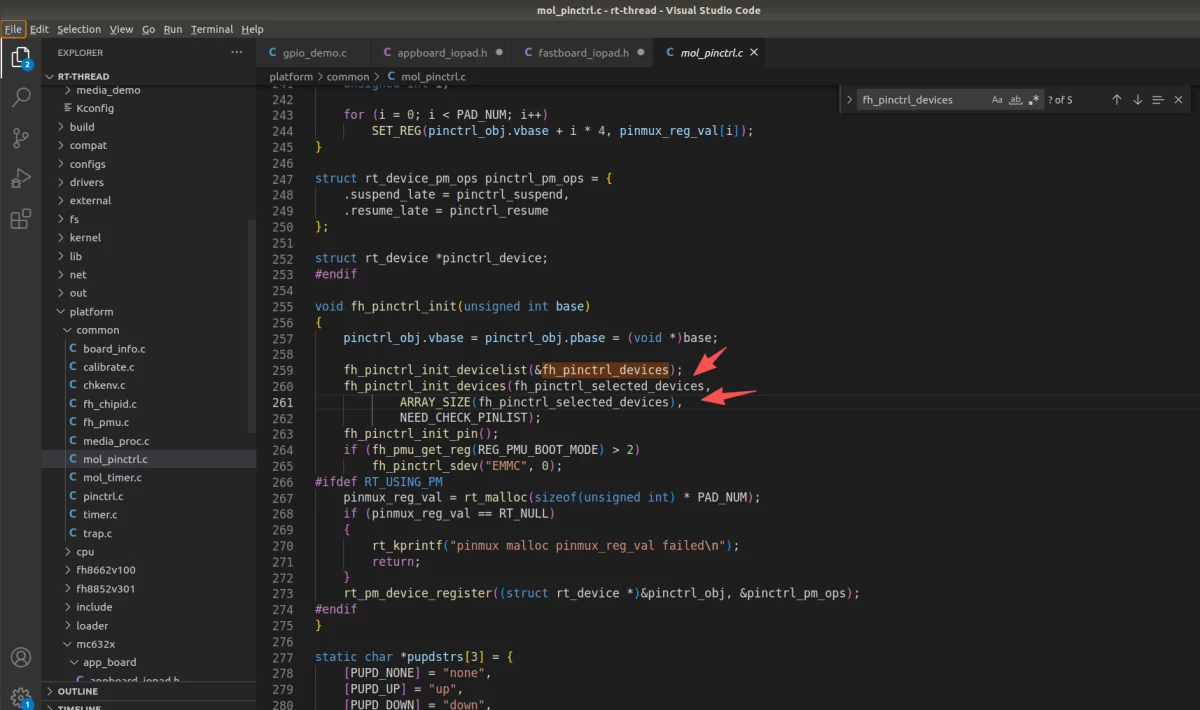This screenshot has width=1200, height=710.
Task: Open the File menu
Action: pyautogui.click(x=13, y=29)
